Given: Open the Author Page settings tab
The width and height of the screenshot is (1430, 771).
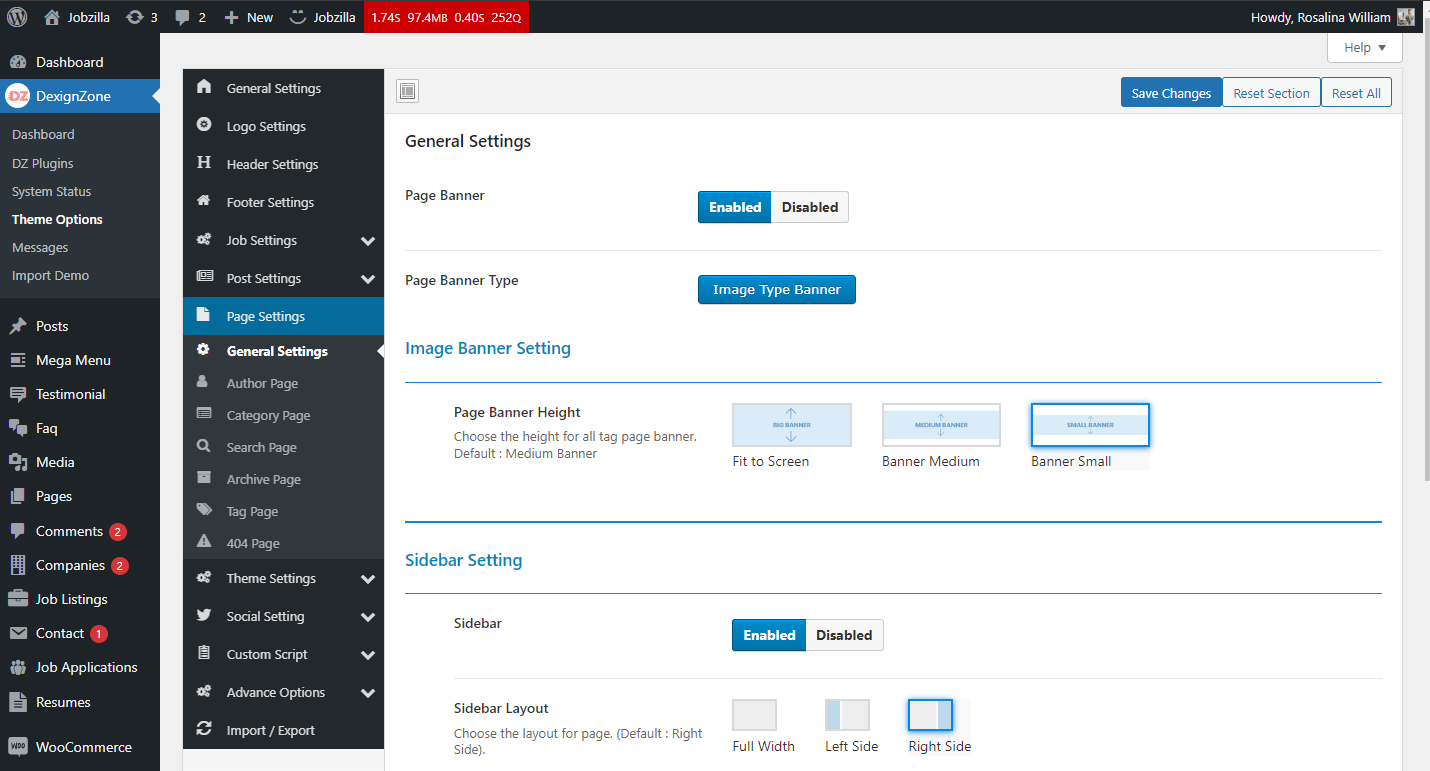Looking at the screenshot, I should point(262,383).
